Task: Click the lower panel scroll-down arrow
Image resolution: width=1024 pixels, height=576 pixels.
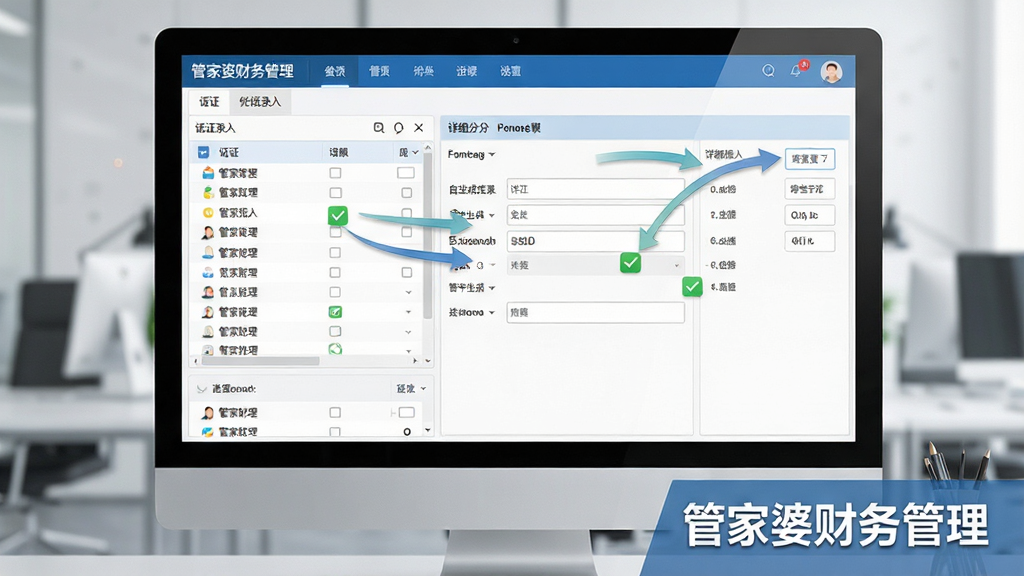Action: coord(428,430)
